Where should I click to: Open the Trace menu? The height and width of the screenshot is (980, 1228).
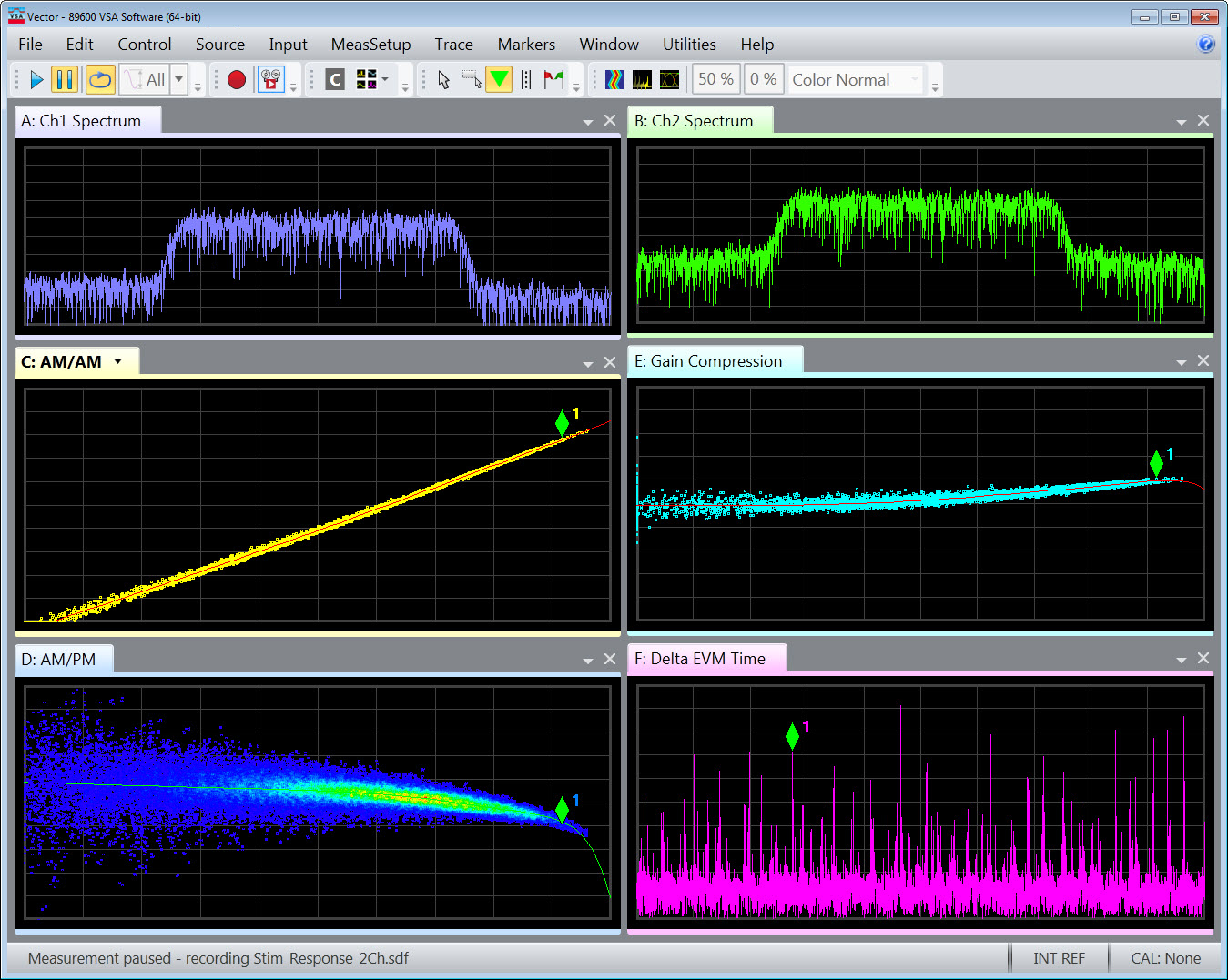453,44
